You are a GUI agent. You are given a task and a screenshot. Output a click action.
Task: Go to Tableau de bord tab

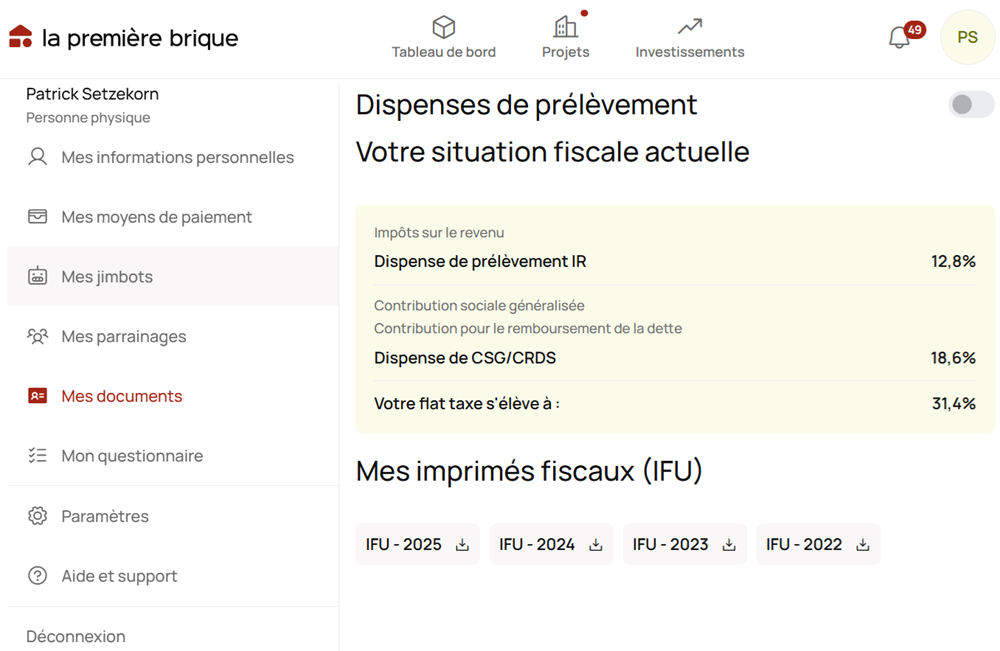pos(443,38)
